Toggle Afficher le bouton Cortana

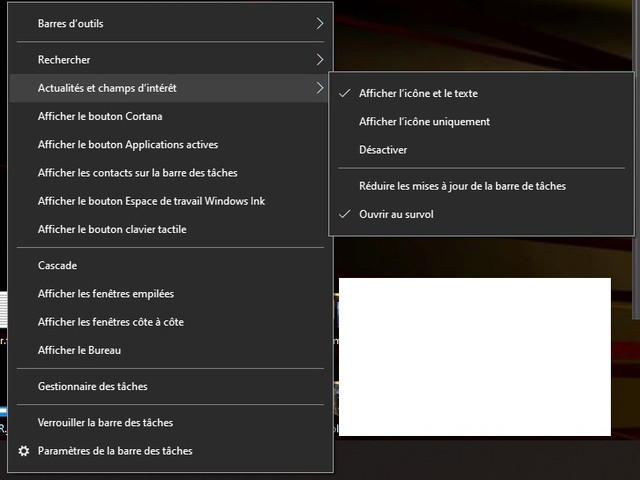pyautogui.click(x=171, y=116)
